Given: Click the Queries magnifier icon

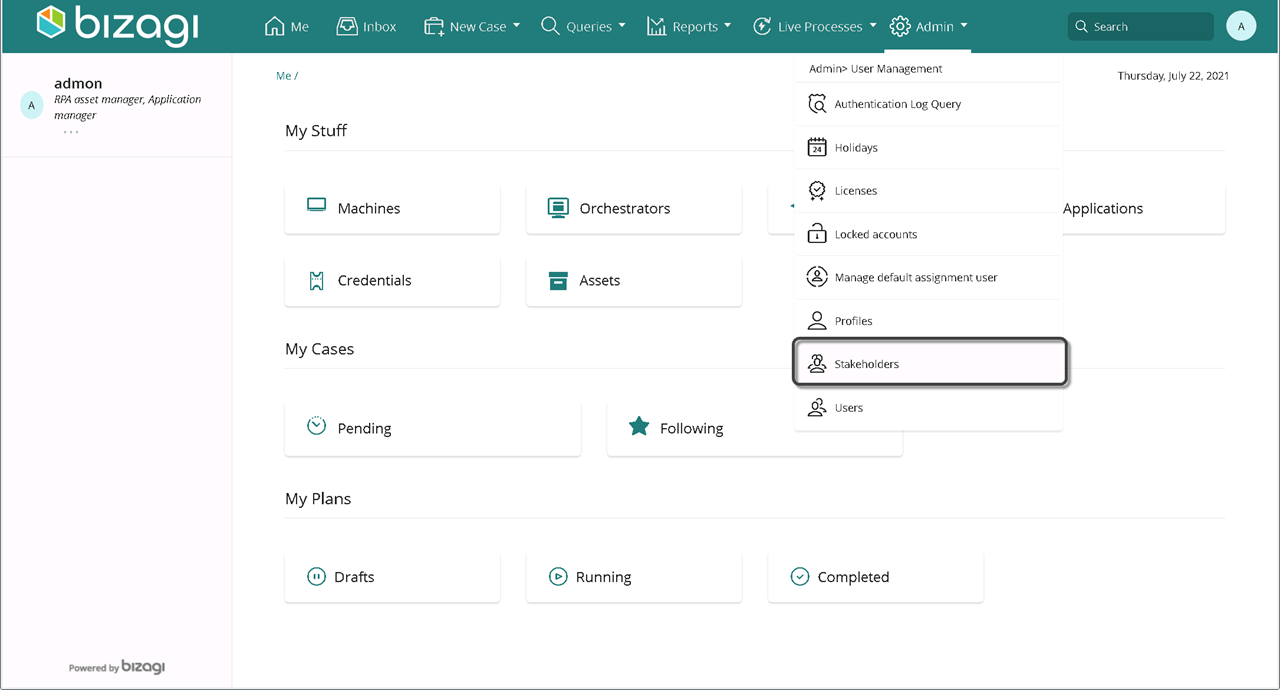Looking at the screenshot, I should [550, 26].
